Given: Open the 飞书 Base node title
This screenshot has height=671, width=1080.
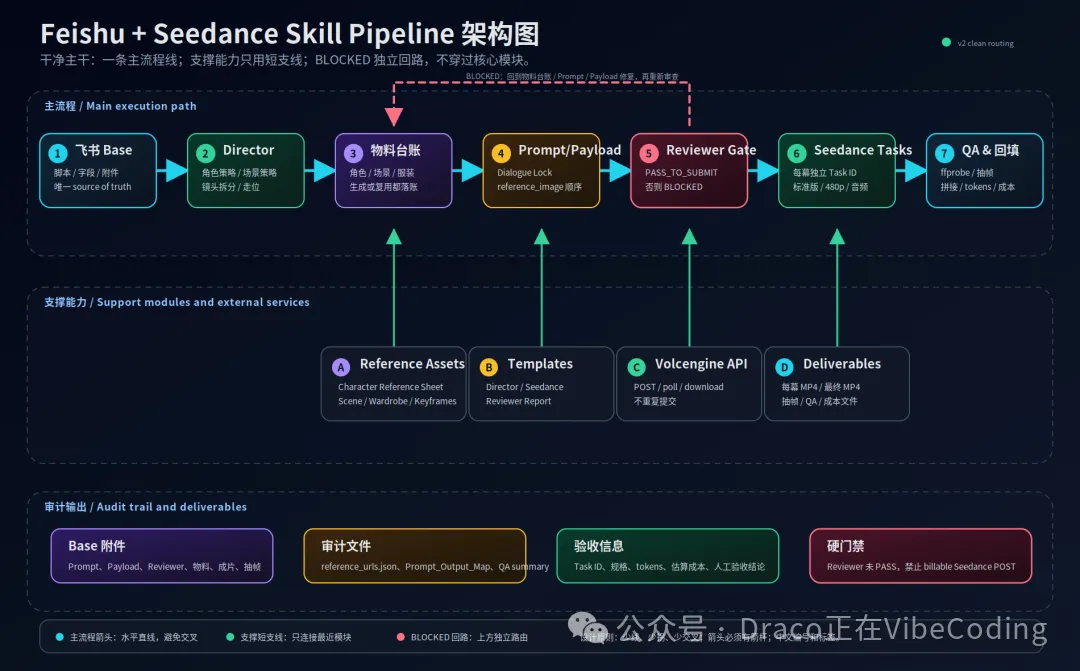Looking at the screenshot, I should [103, 150].
